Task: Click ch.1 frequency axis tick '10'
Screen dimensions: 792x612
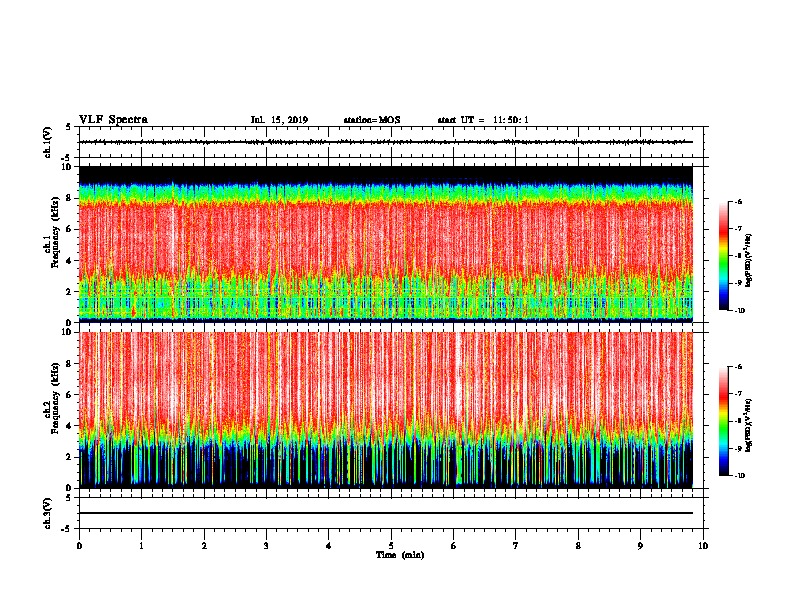Action: (67, 167)
